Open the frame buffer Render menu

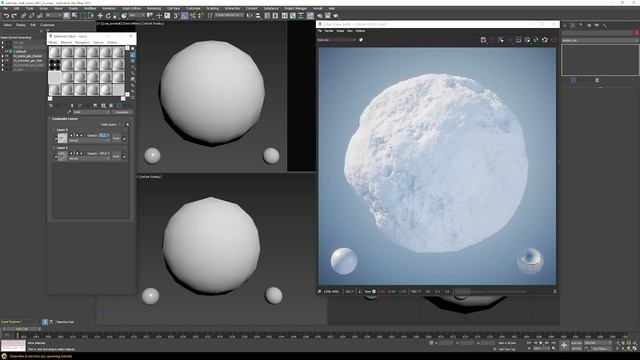point(329,31)
